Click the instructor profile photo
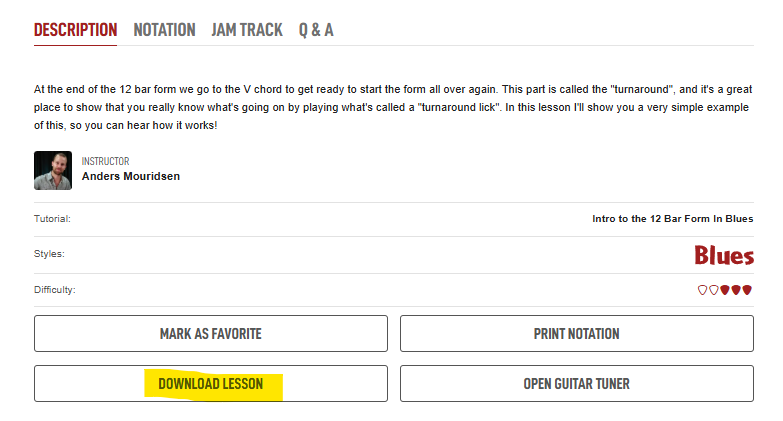783x421 pixels. coord(53,170)
